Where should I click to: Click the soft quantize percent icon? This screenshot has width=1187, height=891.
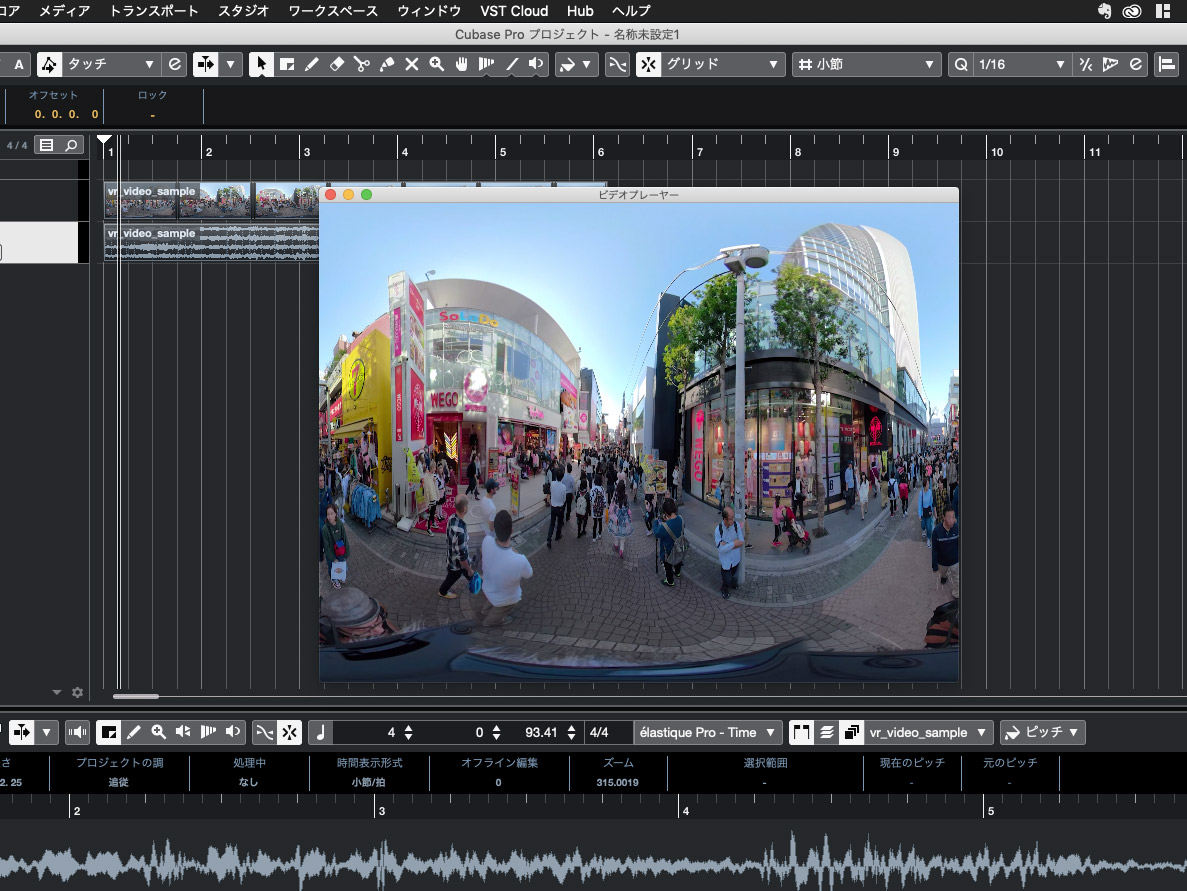1086,64
